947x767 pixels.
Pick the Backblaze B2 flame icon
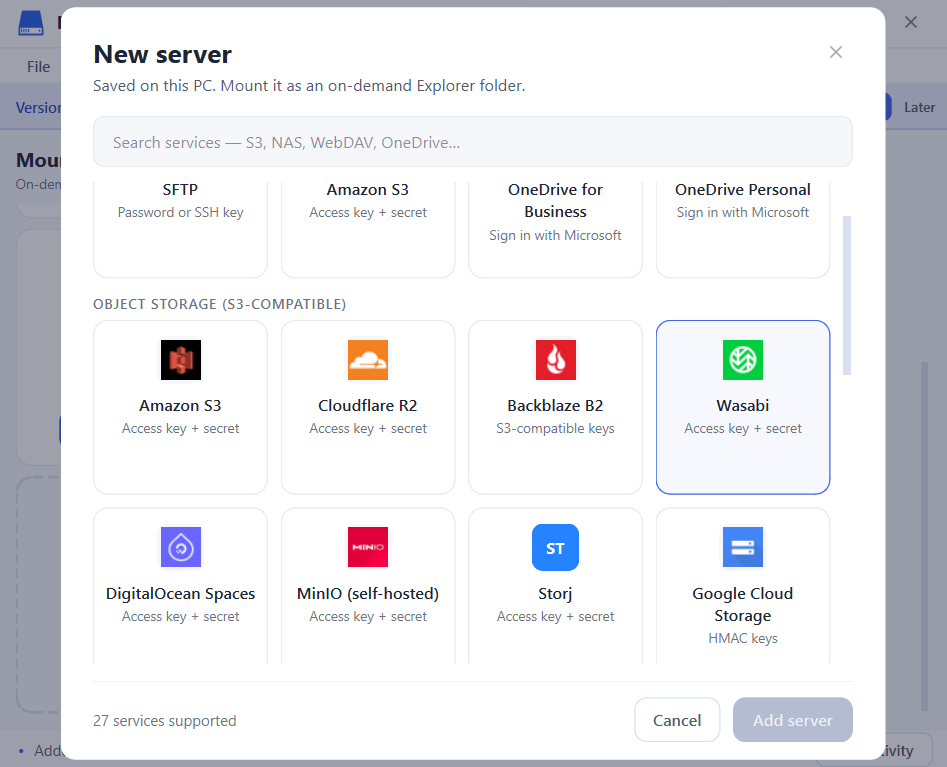point(556,360)
